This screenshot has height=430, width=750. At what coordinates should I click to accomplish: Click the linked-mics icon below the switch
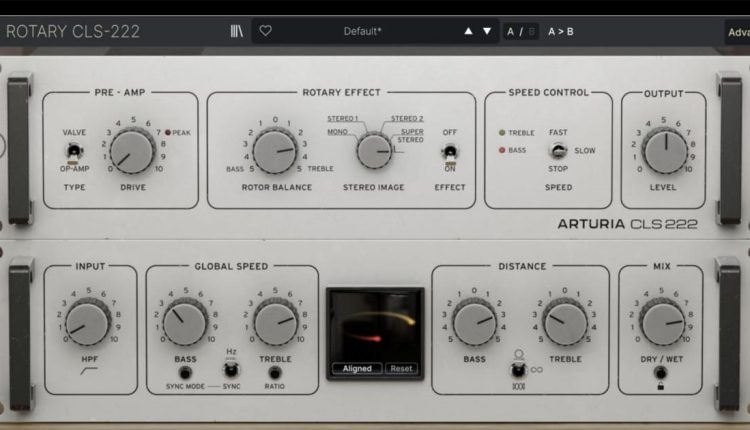tap(518, 386)
